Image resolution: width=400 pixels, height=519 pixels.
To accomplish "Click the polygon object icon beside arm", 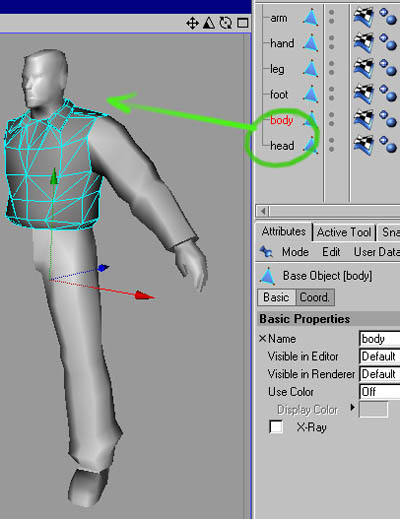I will 311,18.
